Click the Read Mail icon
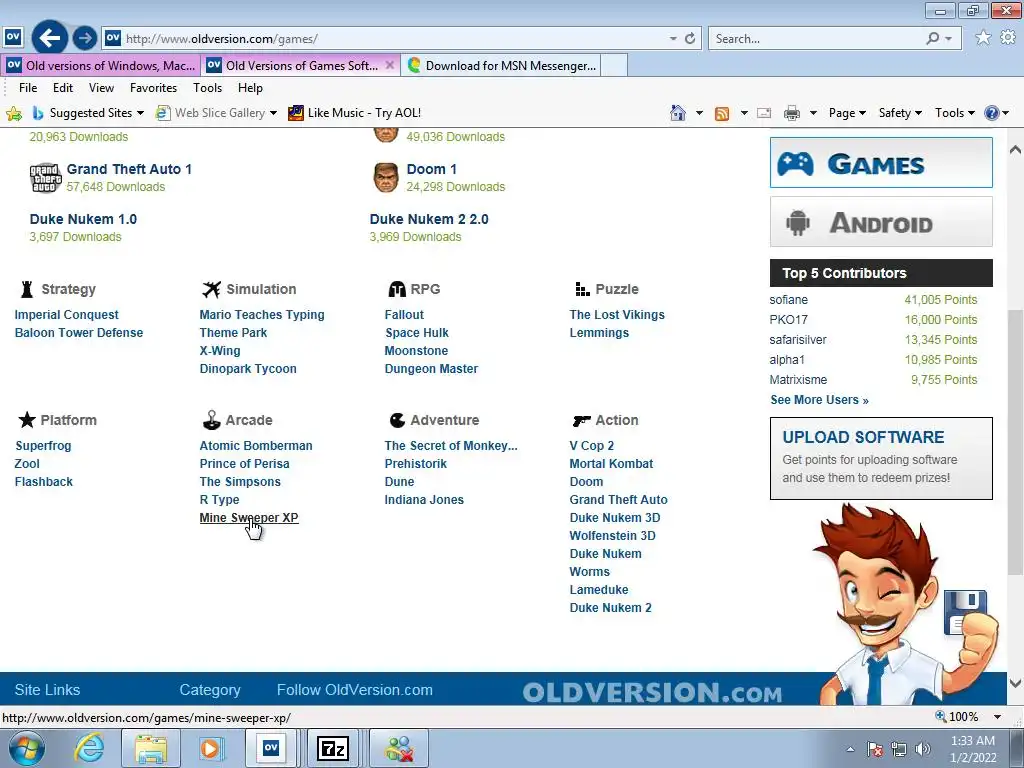Viewport: 1024px width, 768px height. 764,114
